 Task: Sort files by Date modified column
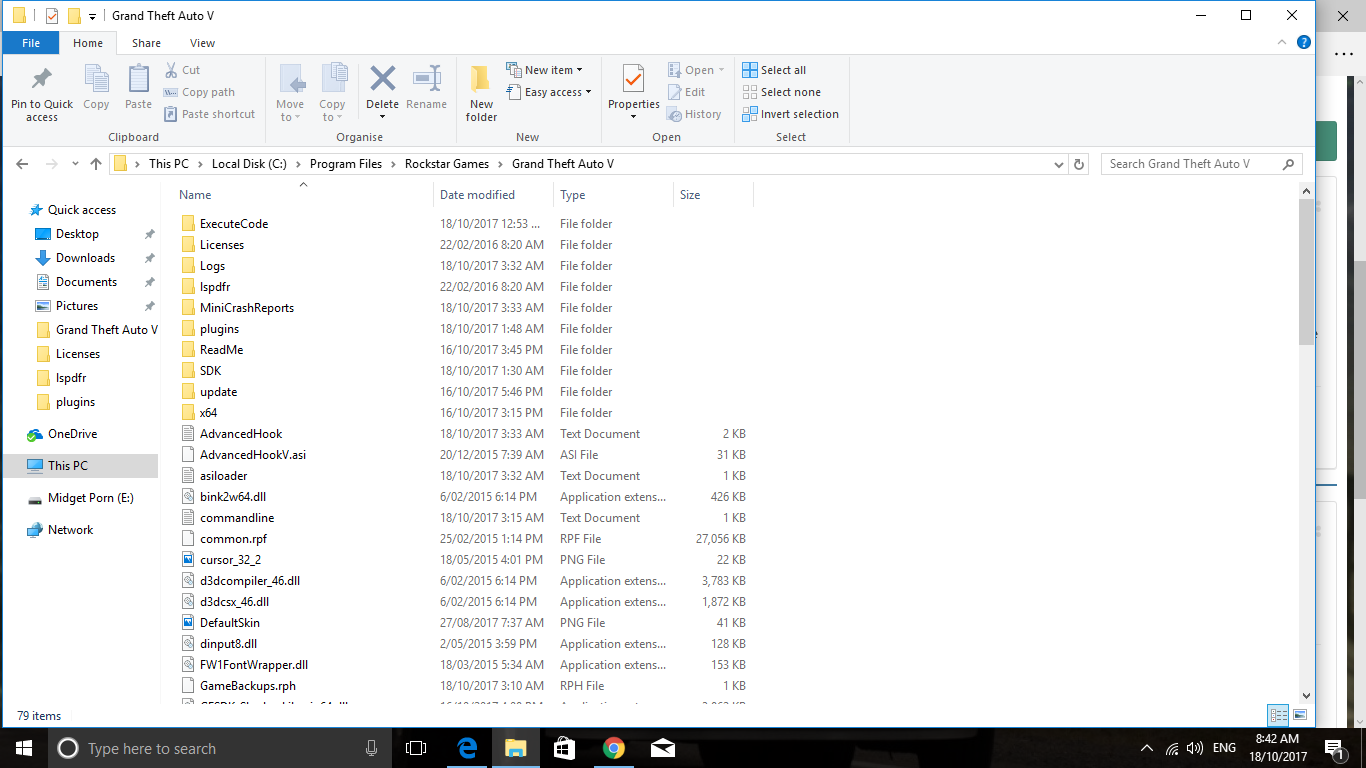478,195
